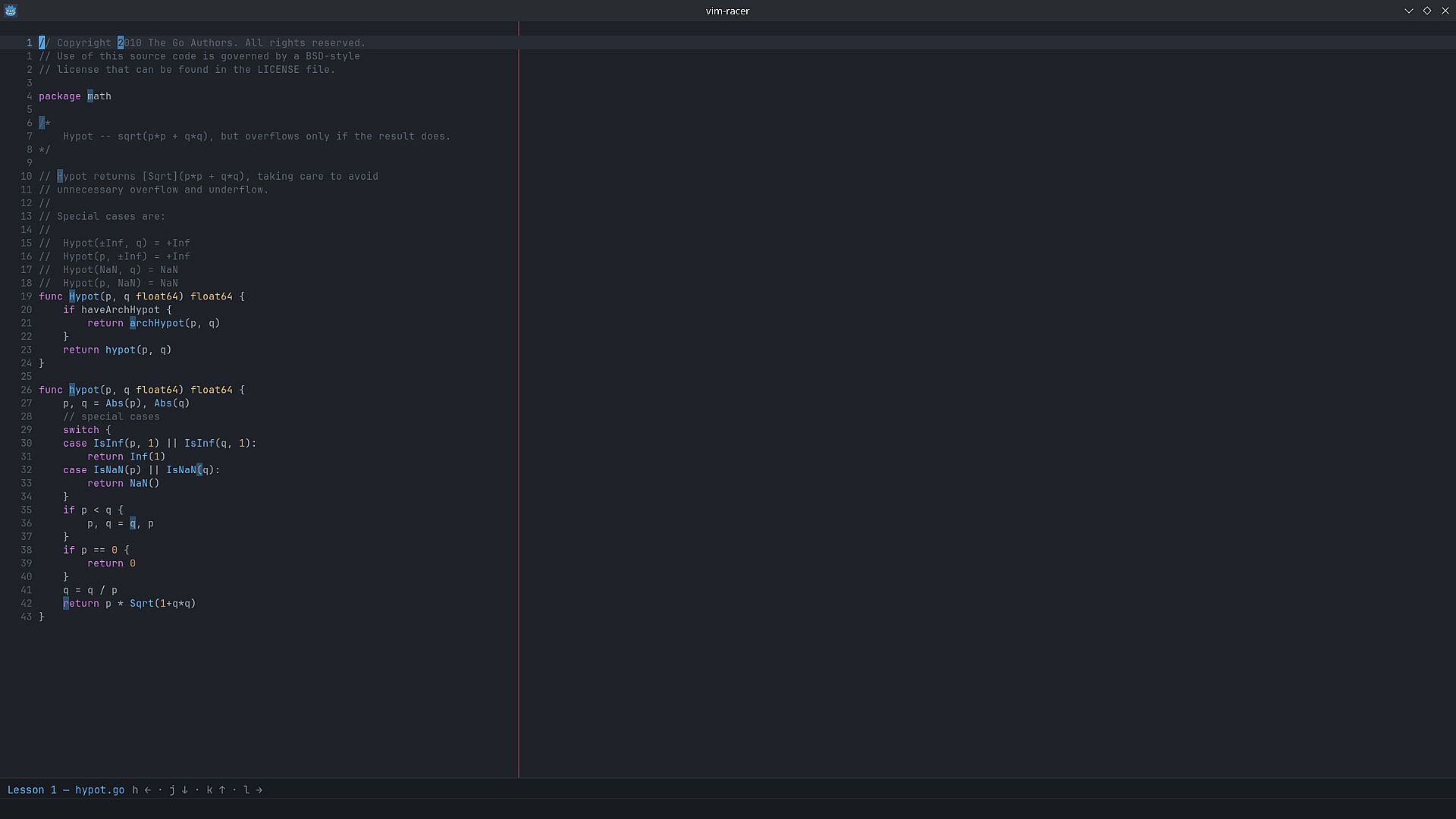
Task: Click the Godot app icon in title bar
Action: (x=11, y=11)
